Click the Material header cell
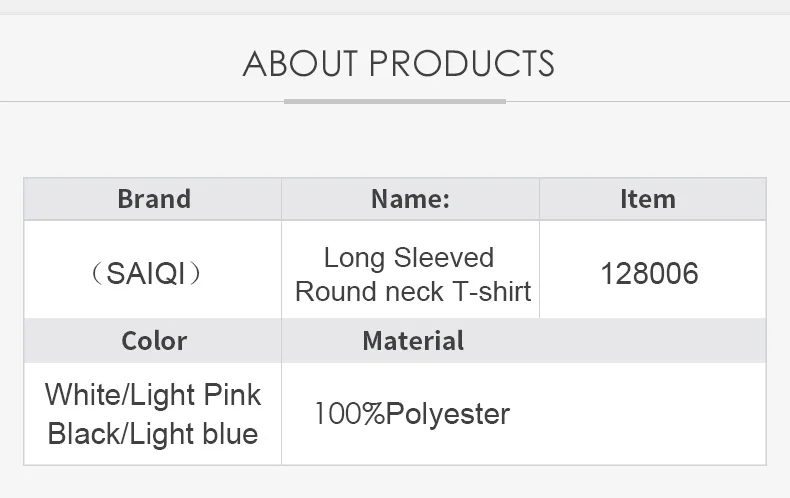The width and height of the screenshot is (790, 498). [x=412, y=341]
